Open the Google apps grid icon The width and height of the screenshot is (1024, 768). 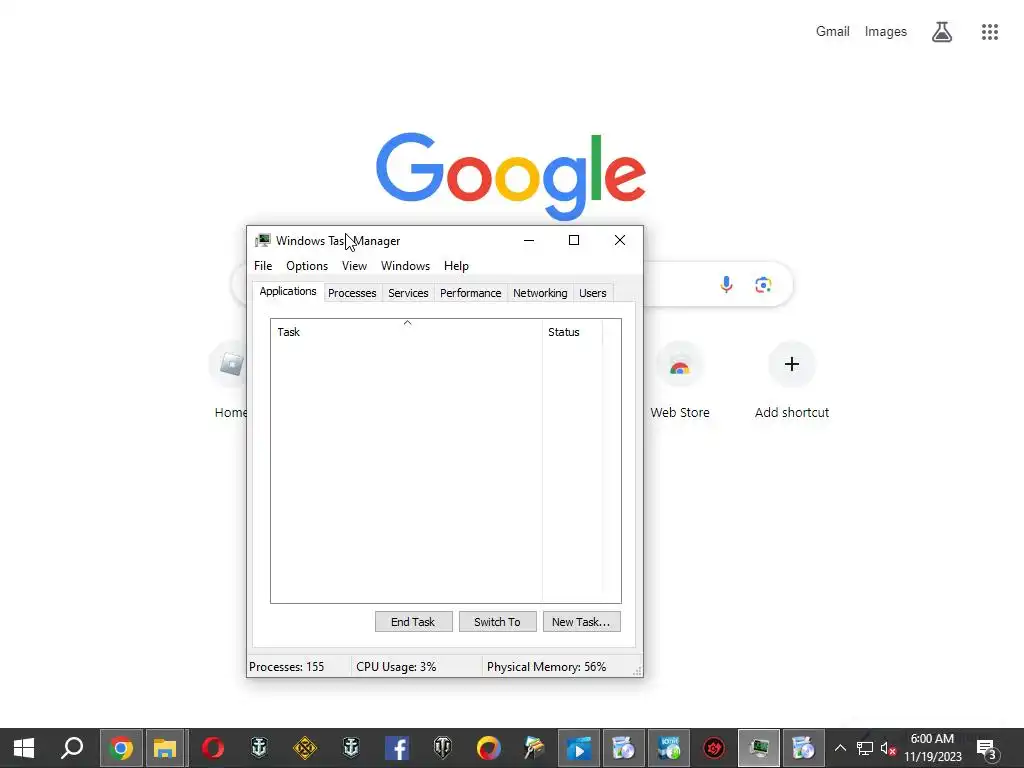(x=989, y=31)
